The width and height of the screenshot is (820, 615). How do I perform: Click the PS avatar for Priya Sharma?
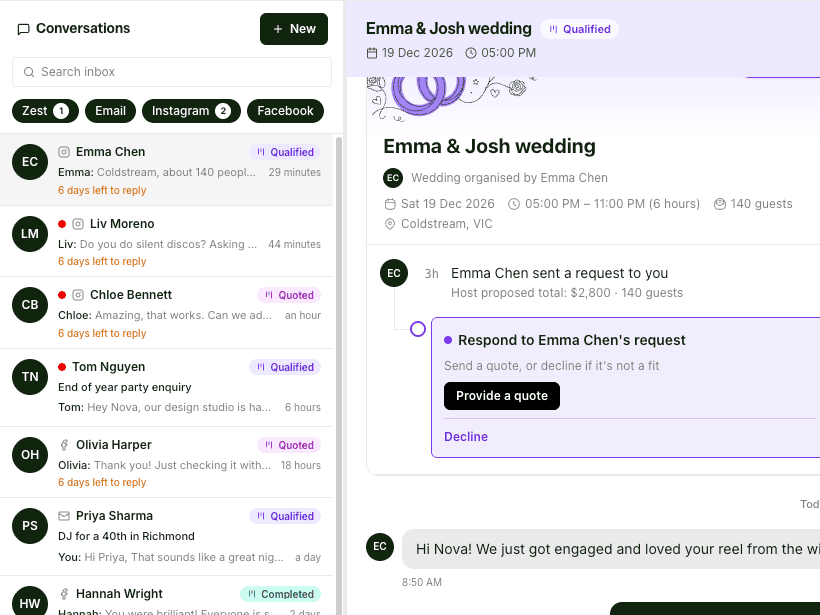30,526
